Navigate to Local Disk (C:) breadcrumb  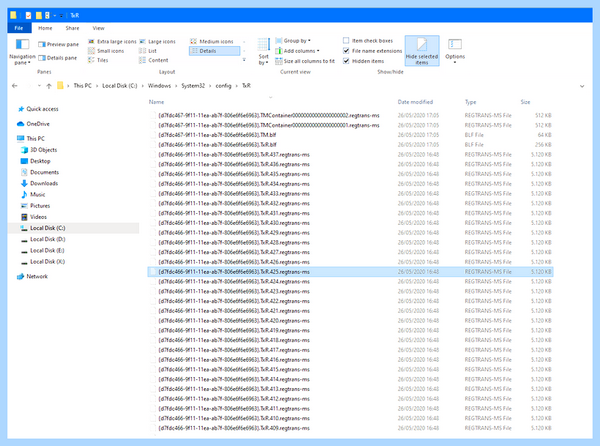tap(119, 86)
